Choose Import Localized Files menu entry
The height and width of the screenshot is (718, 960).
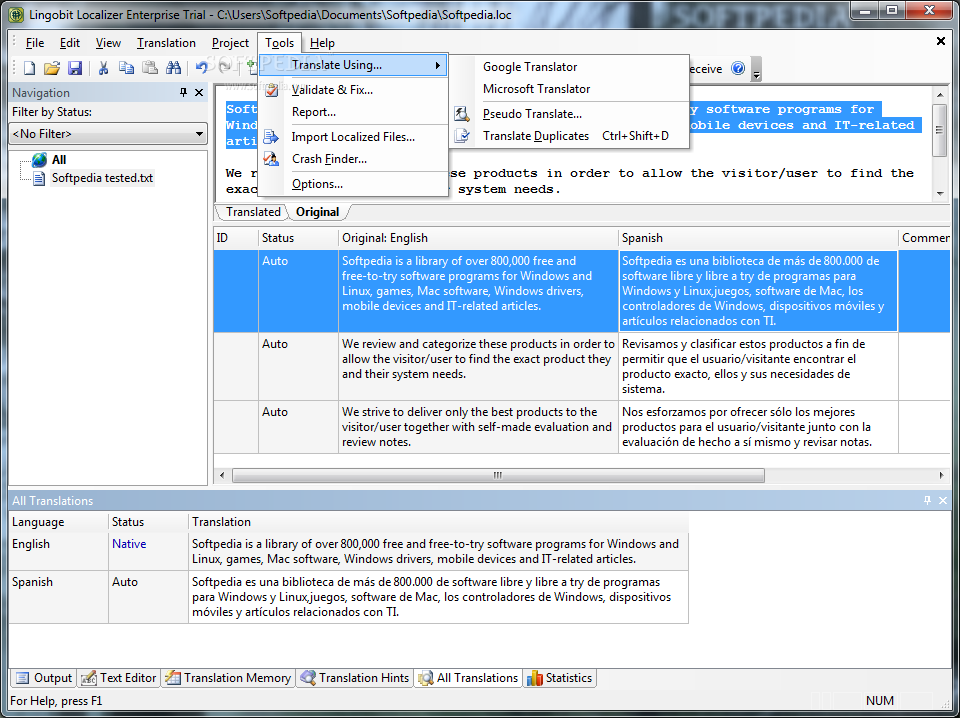click(354, 136)
